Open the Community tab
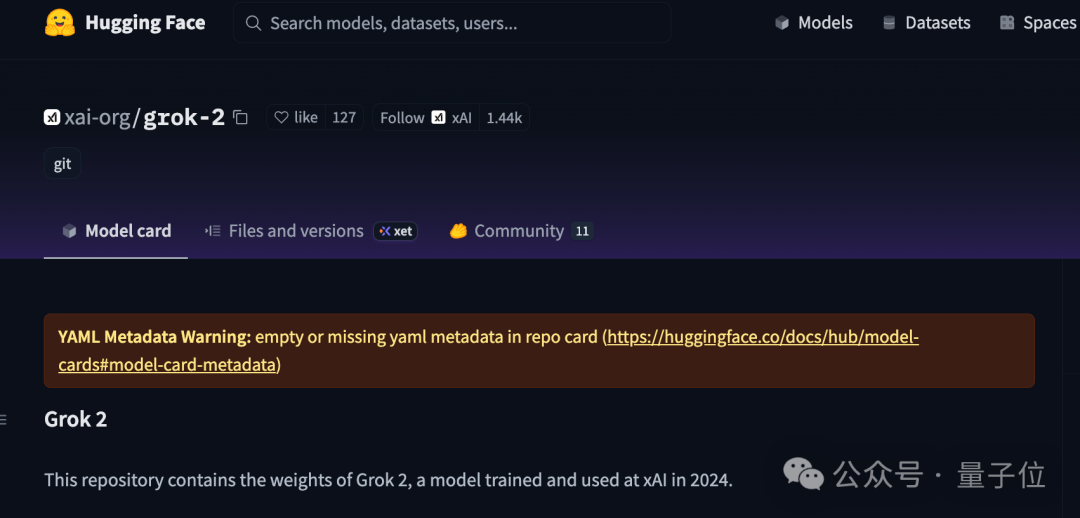This screenshot has height=518, width=1080. (521, 231)
